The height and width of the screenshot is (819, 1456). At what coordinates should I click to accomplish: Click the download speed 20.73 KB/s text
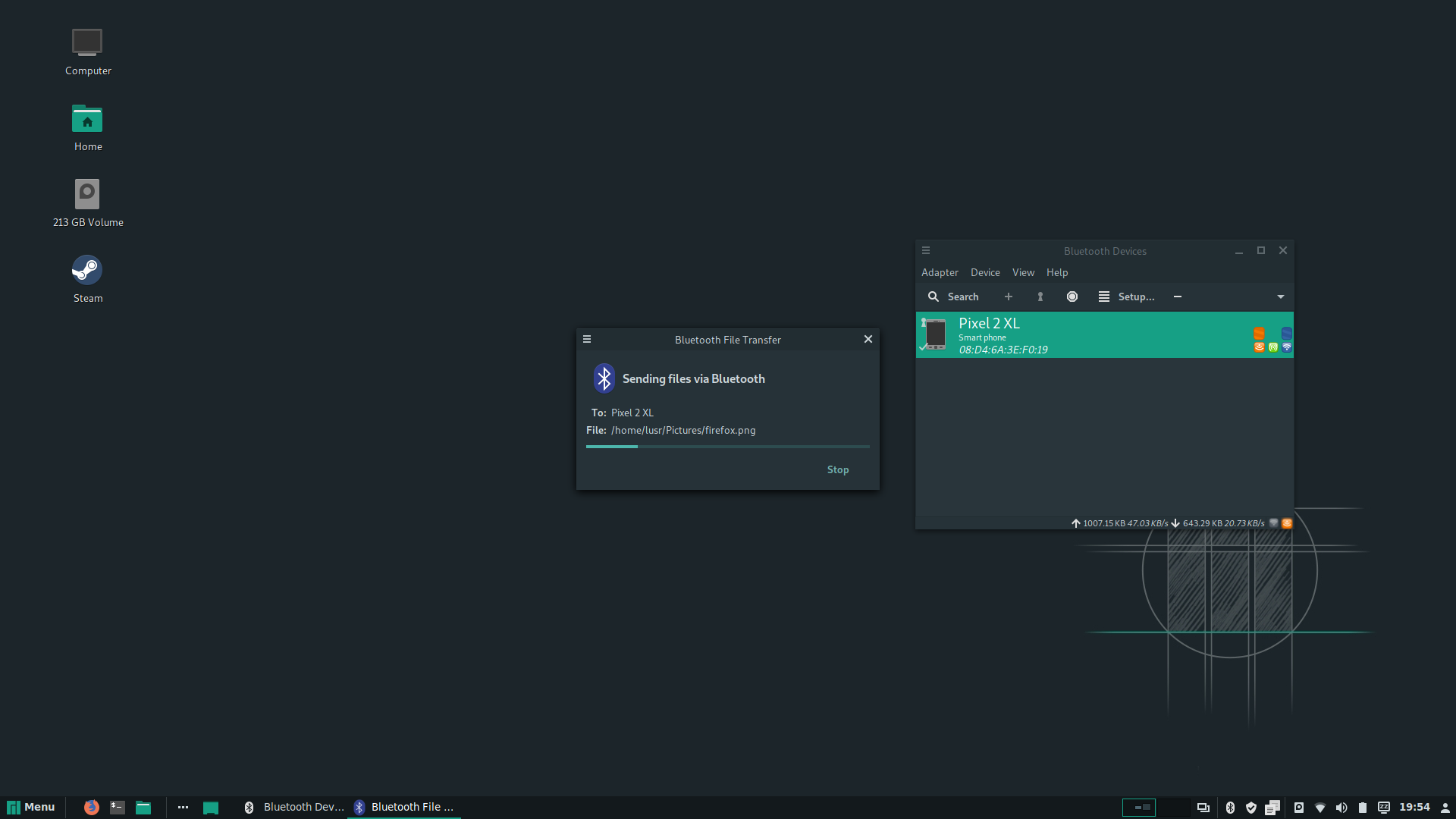coord(1244,523)
